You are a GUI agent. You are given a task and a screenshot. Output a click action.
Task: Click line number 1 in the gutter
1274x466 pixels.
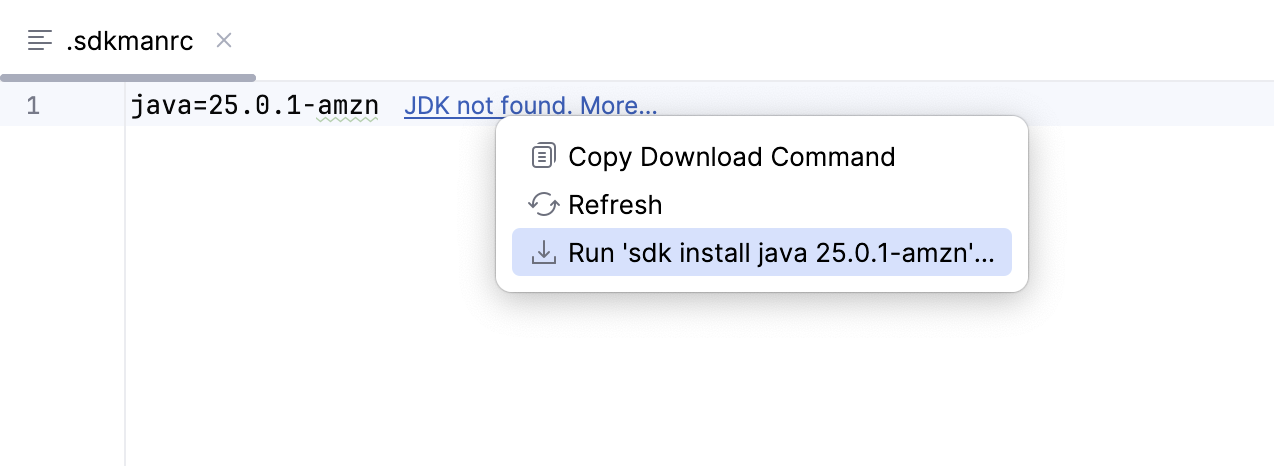tap(33, 105)
